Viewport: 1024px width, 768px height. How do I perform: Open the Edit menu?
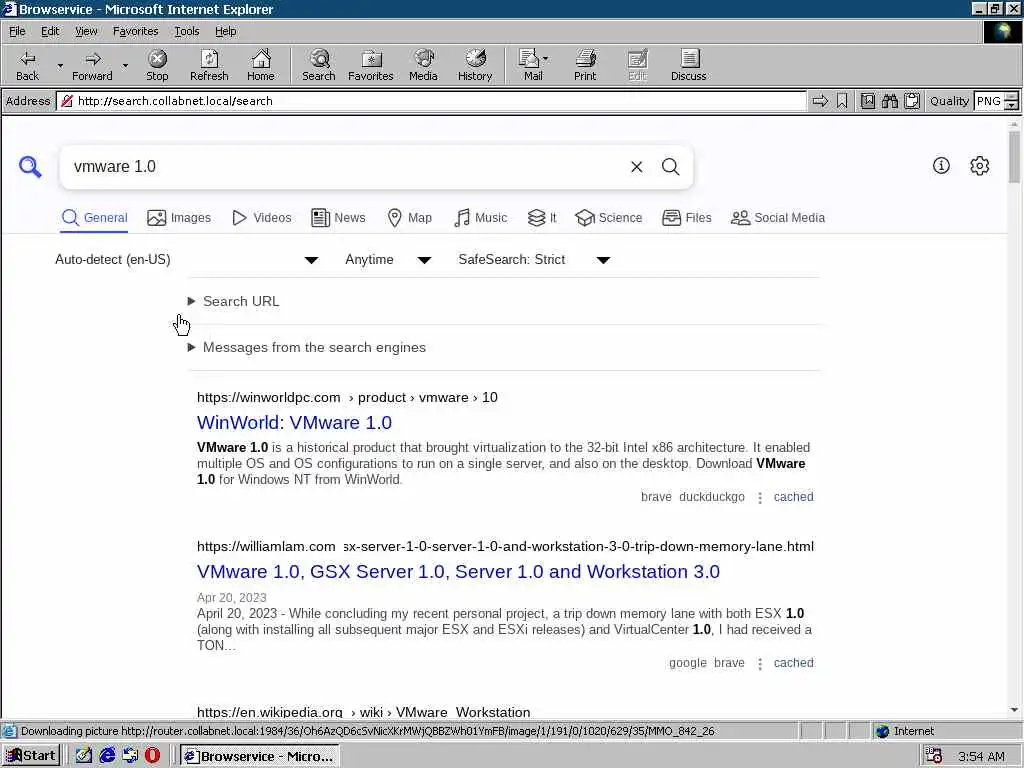coord(50,31)
